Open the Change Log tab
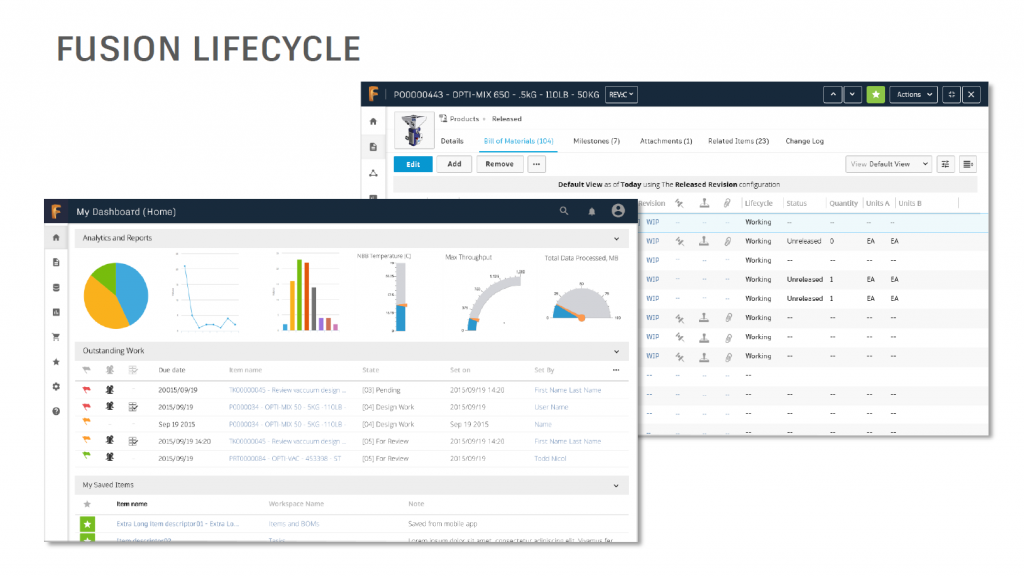The height and width of the screenshot is (577, 1024). tap(804, 141)
